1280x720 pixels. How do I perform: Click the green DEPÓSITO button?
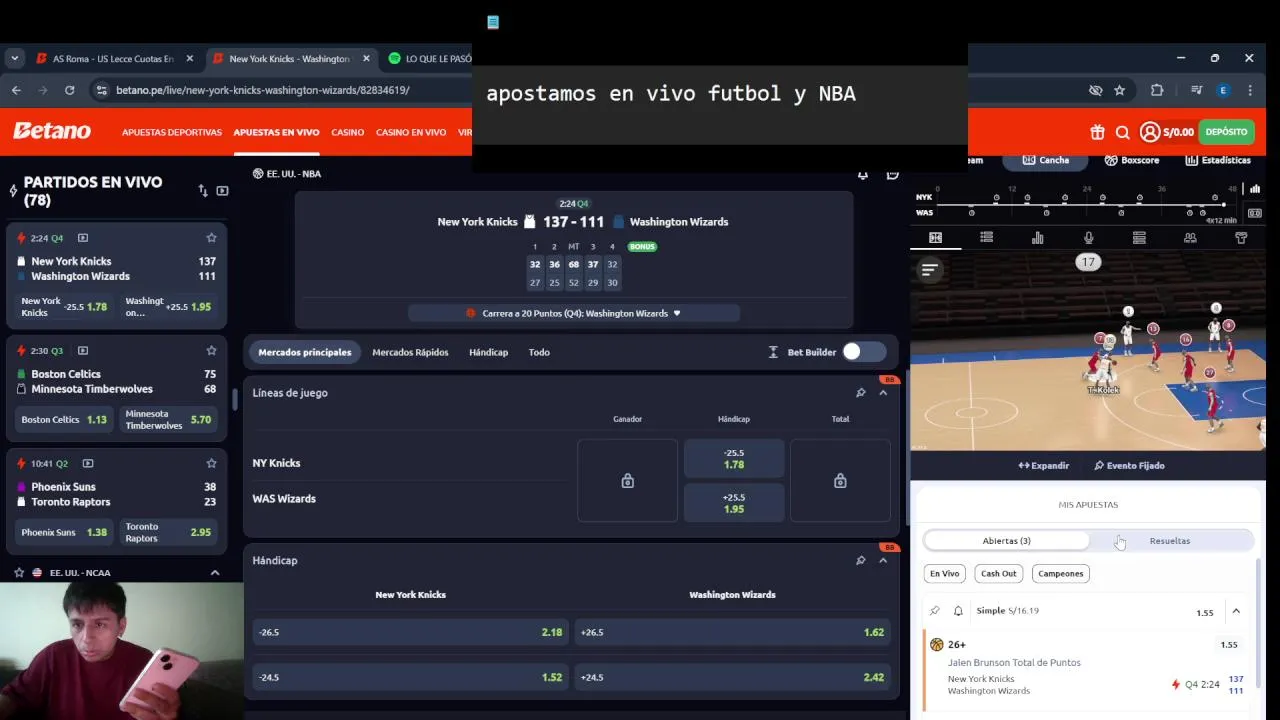1226,132
